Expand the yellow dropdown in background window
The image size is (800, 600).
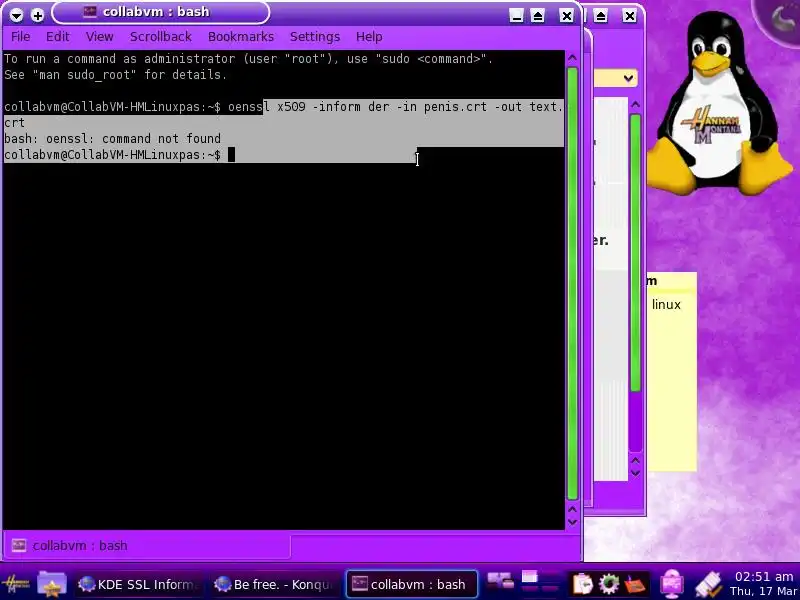[x=628, y=78]
